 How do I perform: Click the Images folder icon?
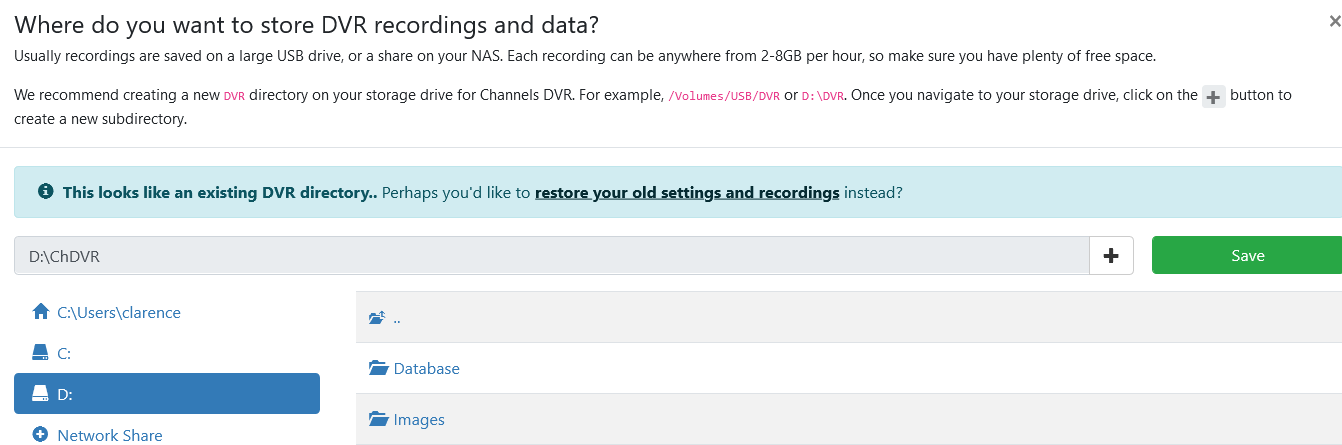point(378,420)
